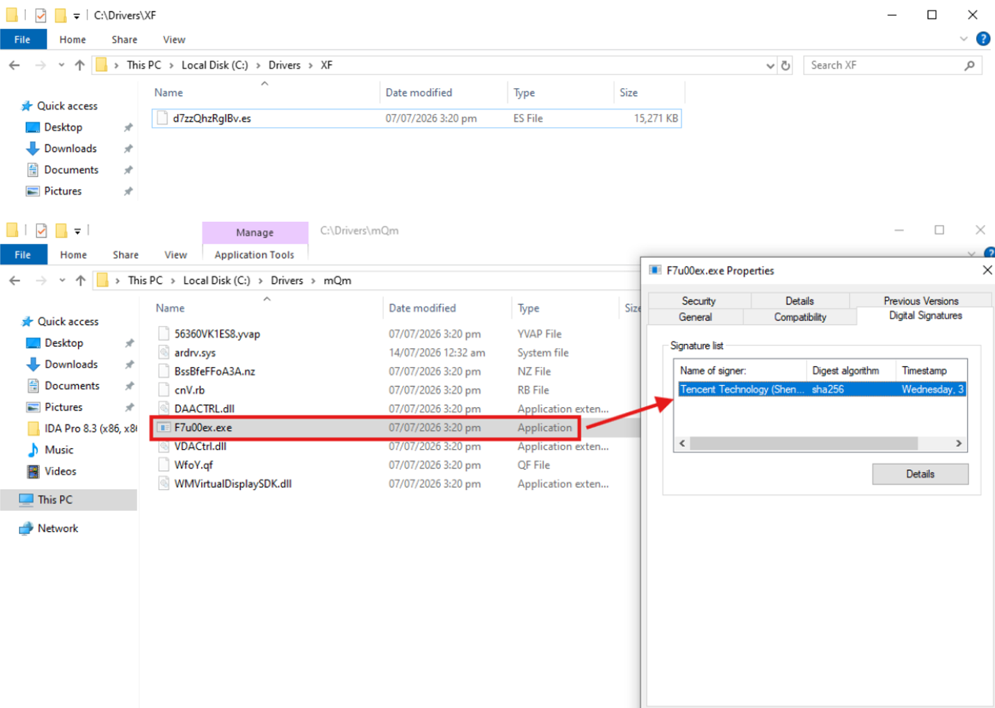Click Local Disk (C:) in XF breadcrumb

click(214, 65)
